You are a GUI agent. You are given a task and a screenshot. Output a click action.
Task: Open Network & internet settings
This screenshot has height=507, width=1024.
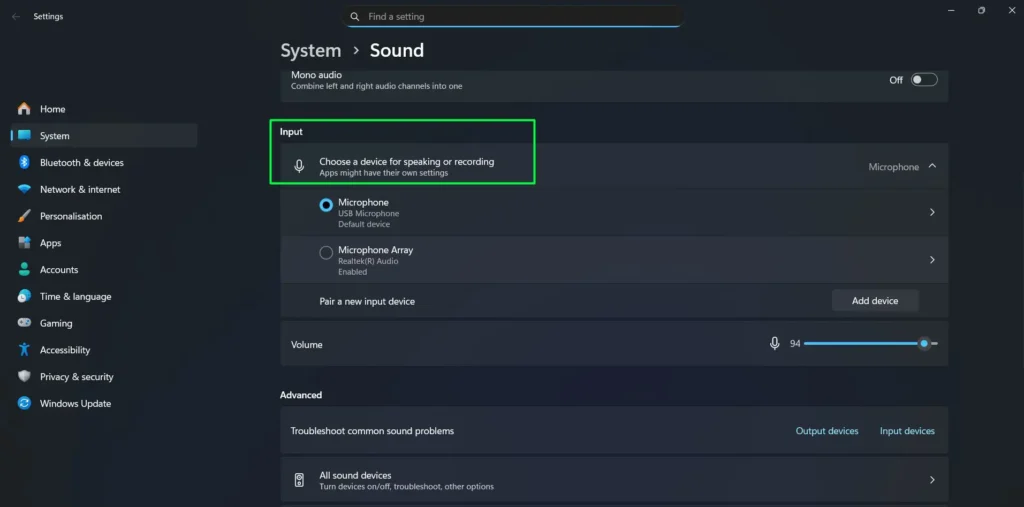tap(104, 189)
